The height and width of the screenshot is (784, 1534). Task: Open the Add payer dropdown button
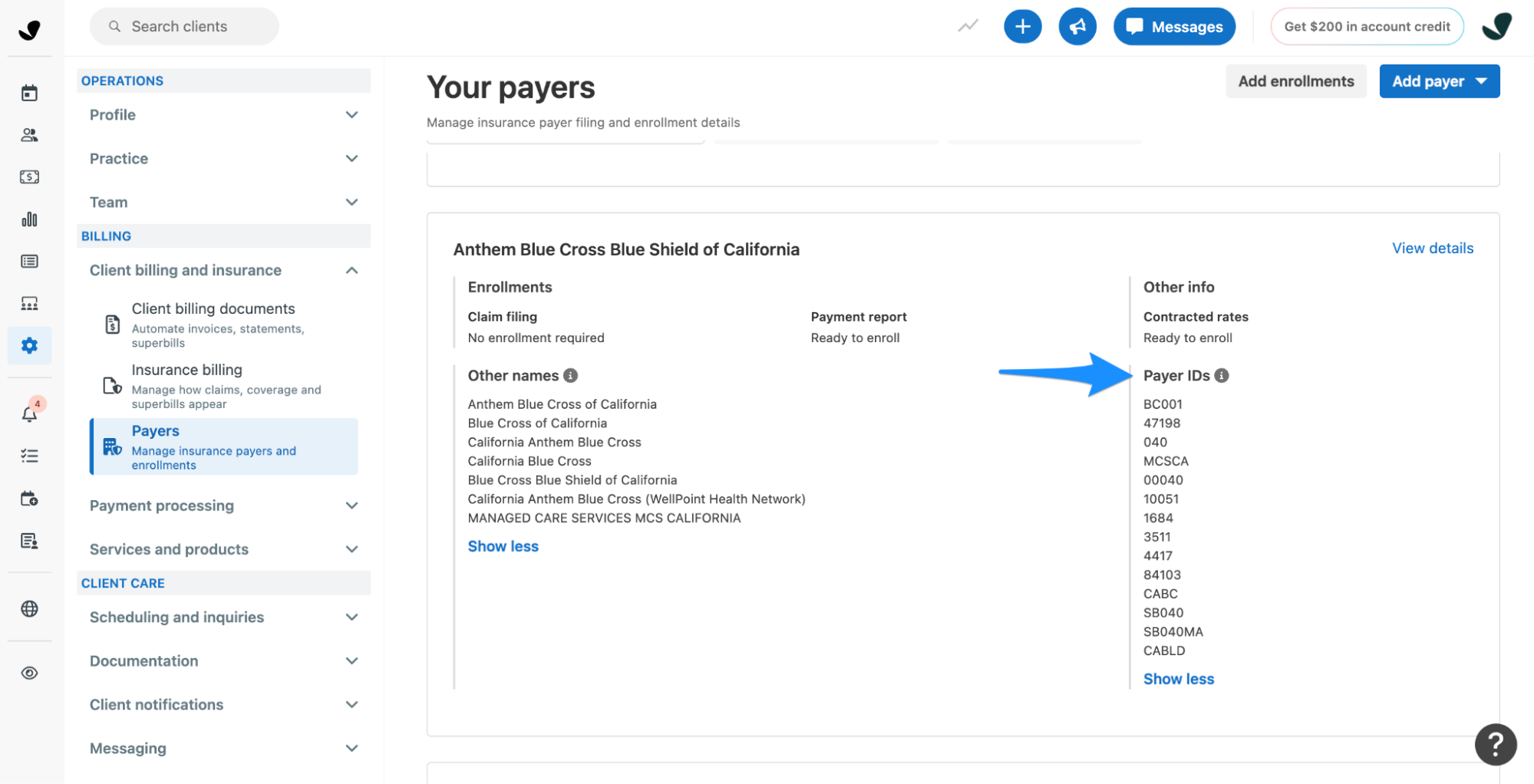pos(1439,81)
